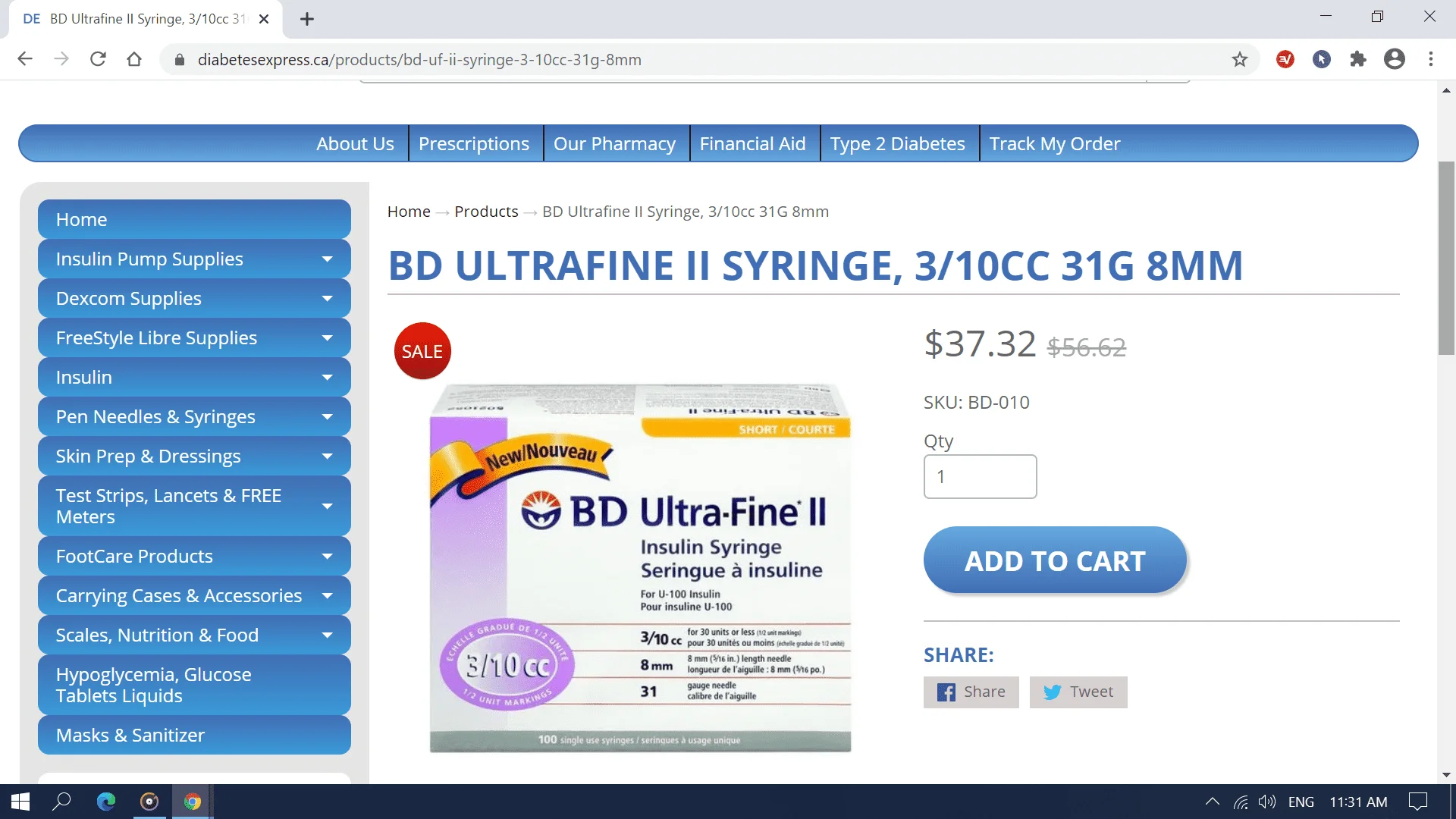
Task: Launch Microsoft Edge from the taskbar
Action: pyautogui.click(x=106, y=802)
